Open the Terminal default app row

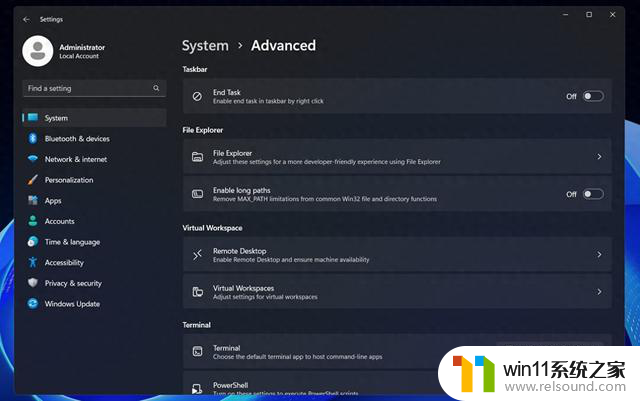[x=397, y=352]
